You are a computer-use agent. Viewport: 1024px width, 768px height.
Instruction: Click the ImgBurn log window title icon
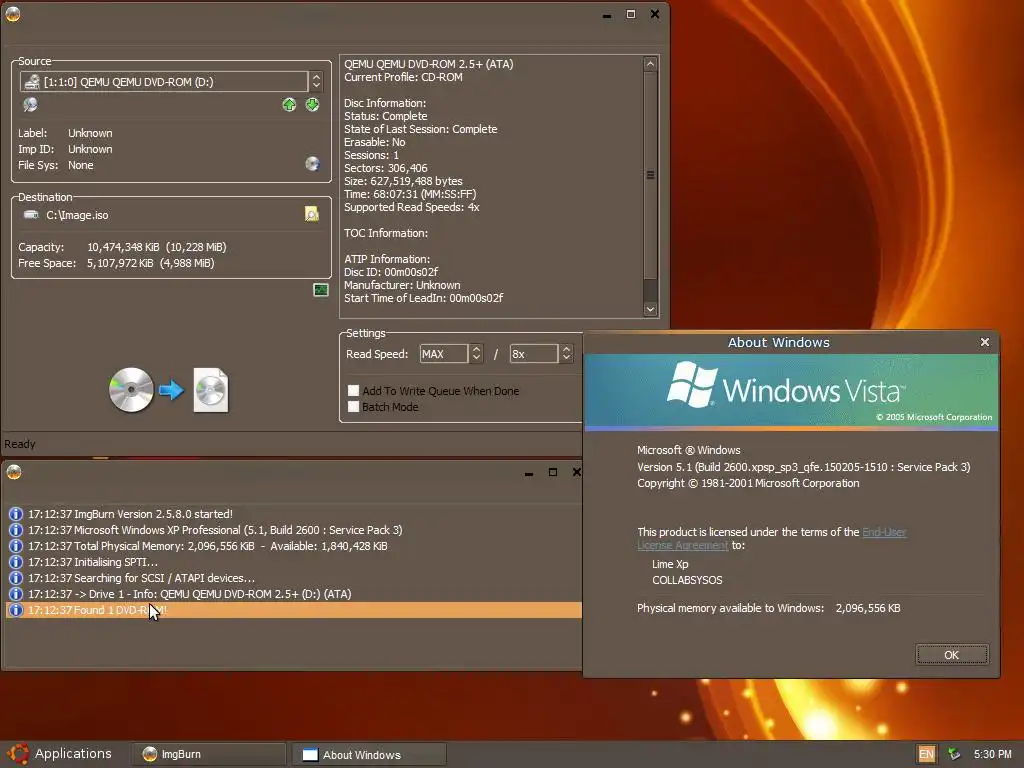point(14,472)
